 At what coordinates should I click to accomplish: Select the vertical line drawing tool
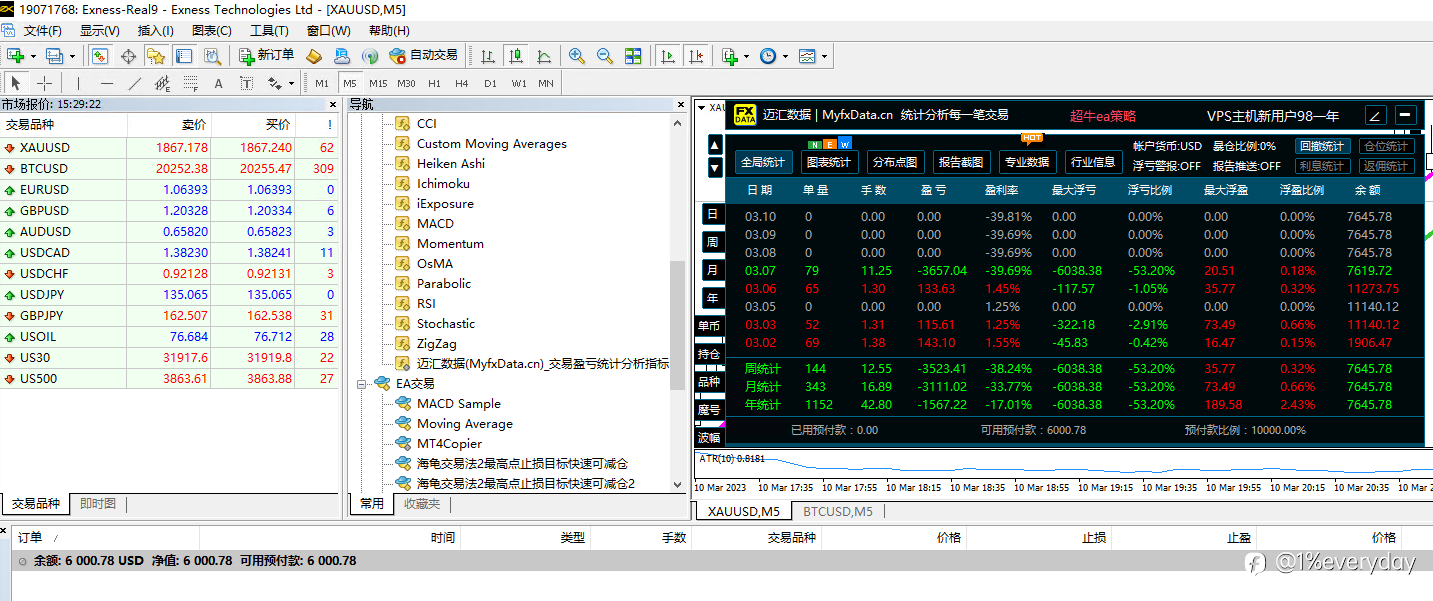78,83
